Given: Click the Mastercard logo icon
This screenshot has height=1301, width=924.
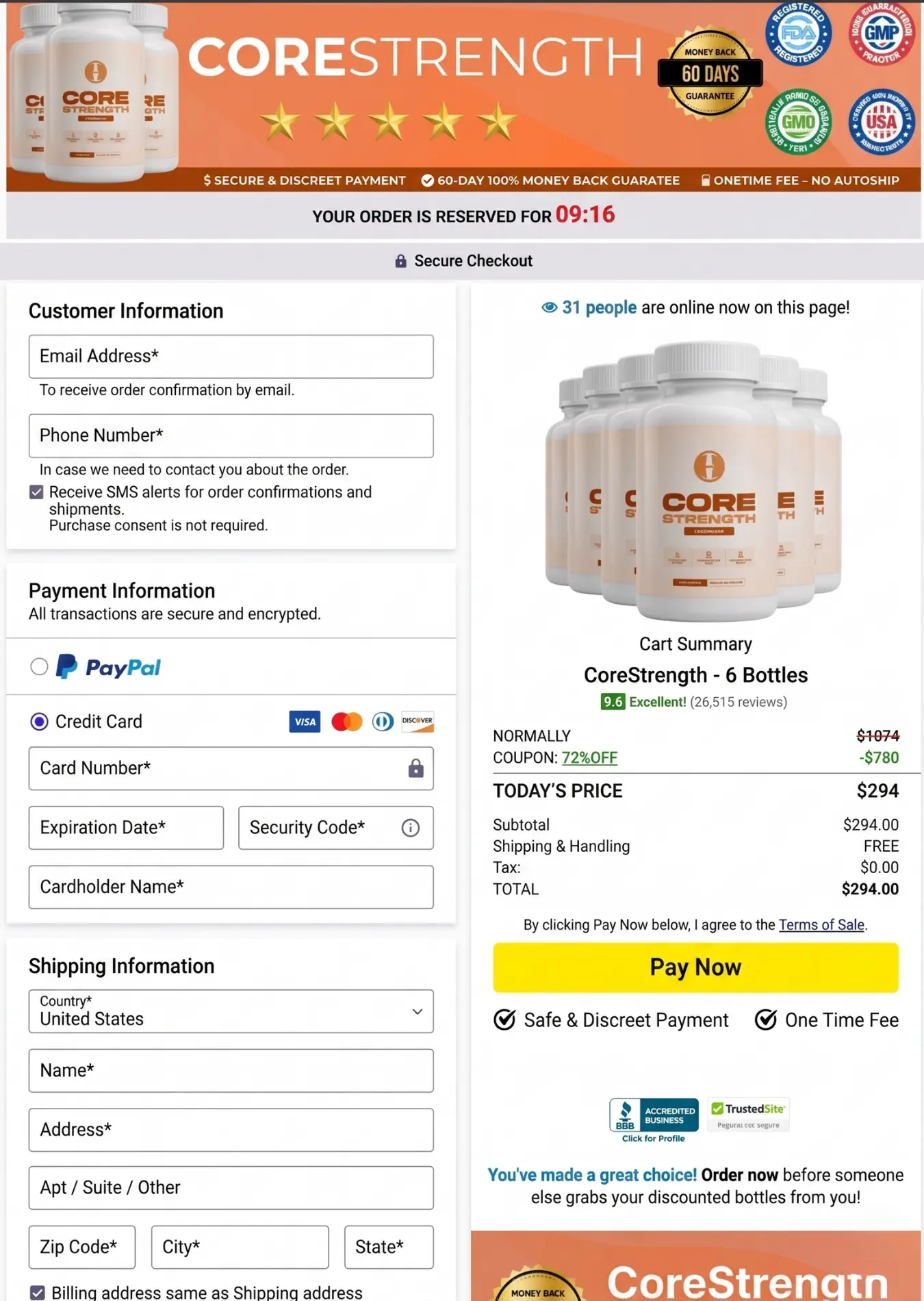Looking at the screenshot, I should (346, 722).
